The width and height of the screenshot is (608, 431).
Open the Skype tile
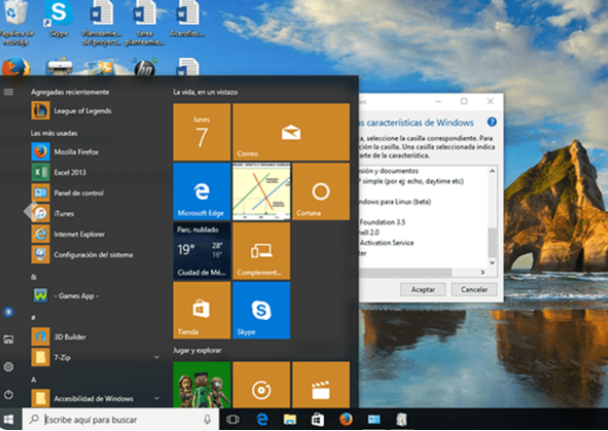tap(260, 310)
